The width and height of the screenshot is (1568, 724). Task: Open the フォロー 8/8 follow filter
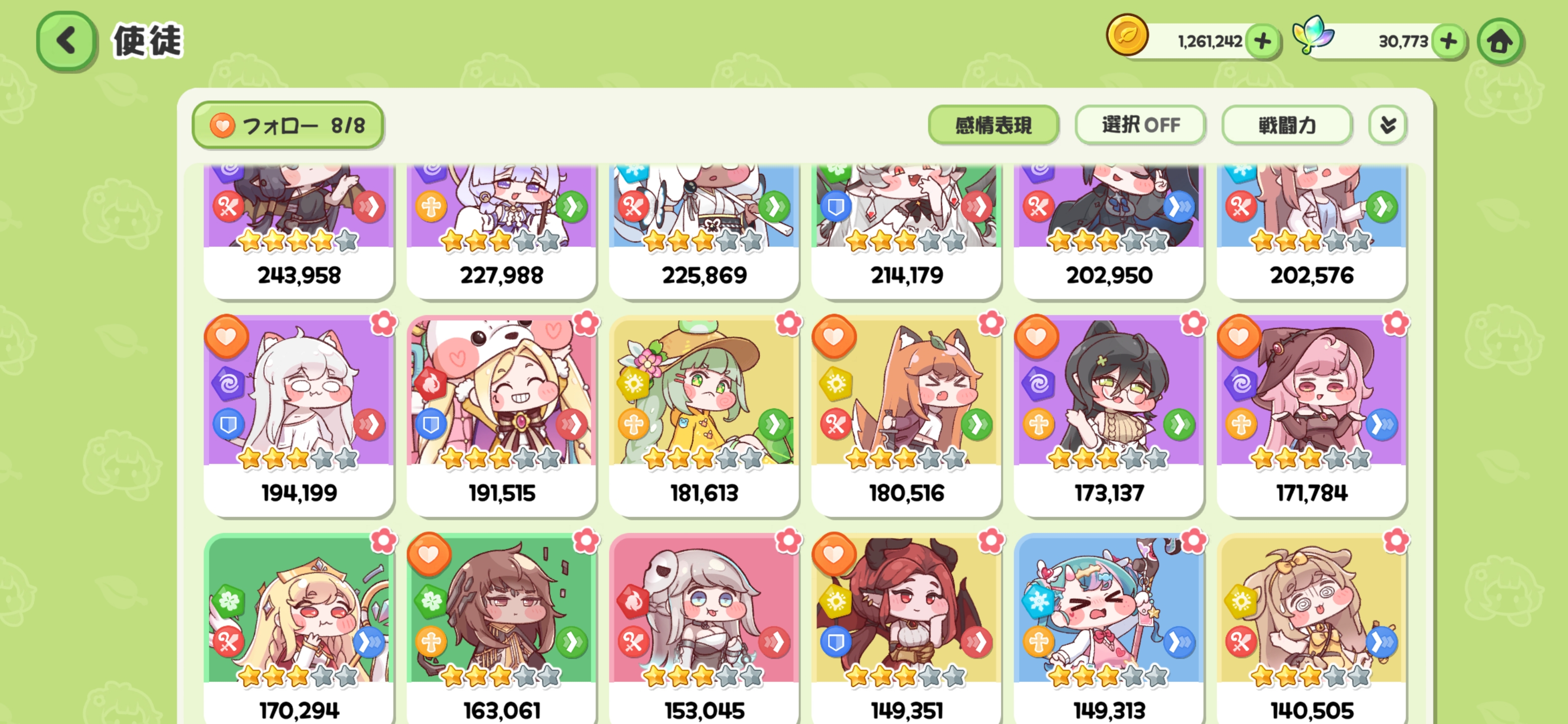point(287,125)
